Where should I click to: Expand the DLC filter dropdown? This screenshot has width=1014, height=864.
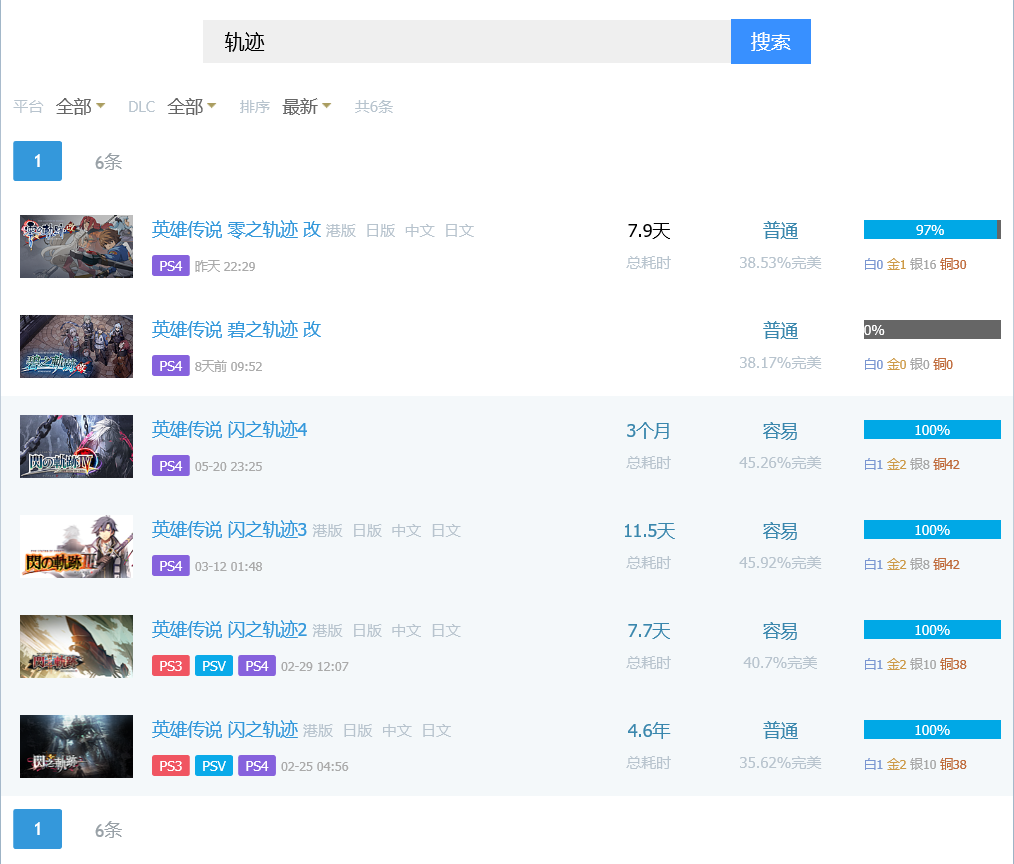tap(191, 107)
